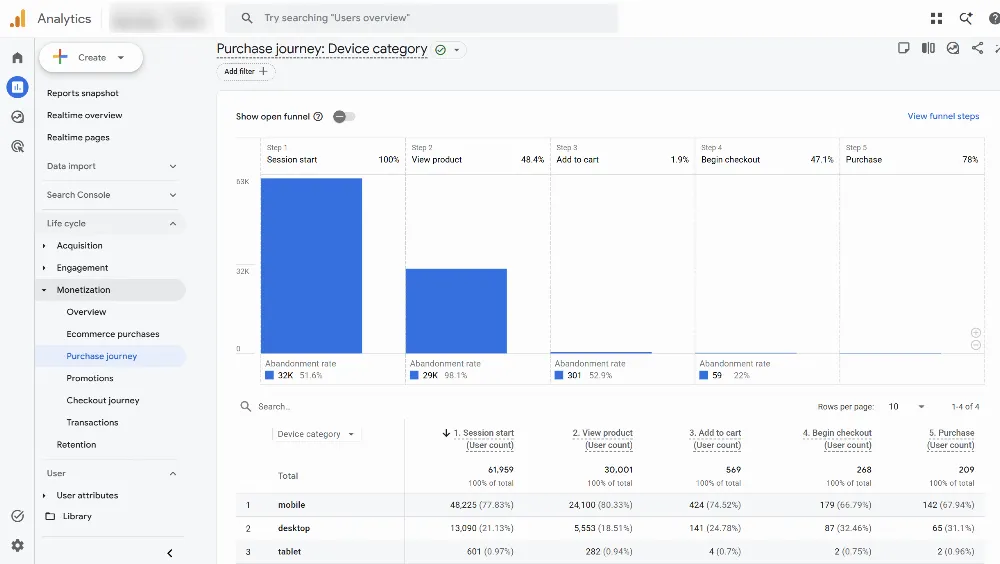Click the sort arrow on Session start column
Viewport: 1000px width, 564px height.
pos(446,433)
